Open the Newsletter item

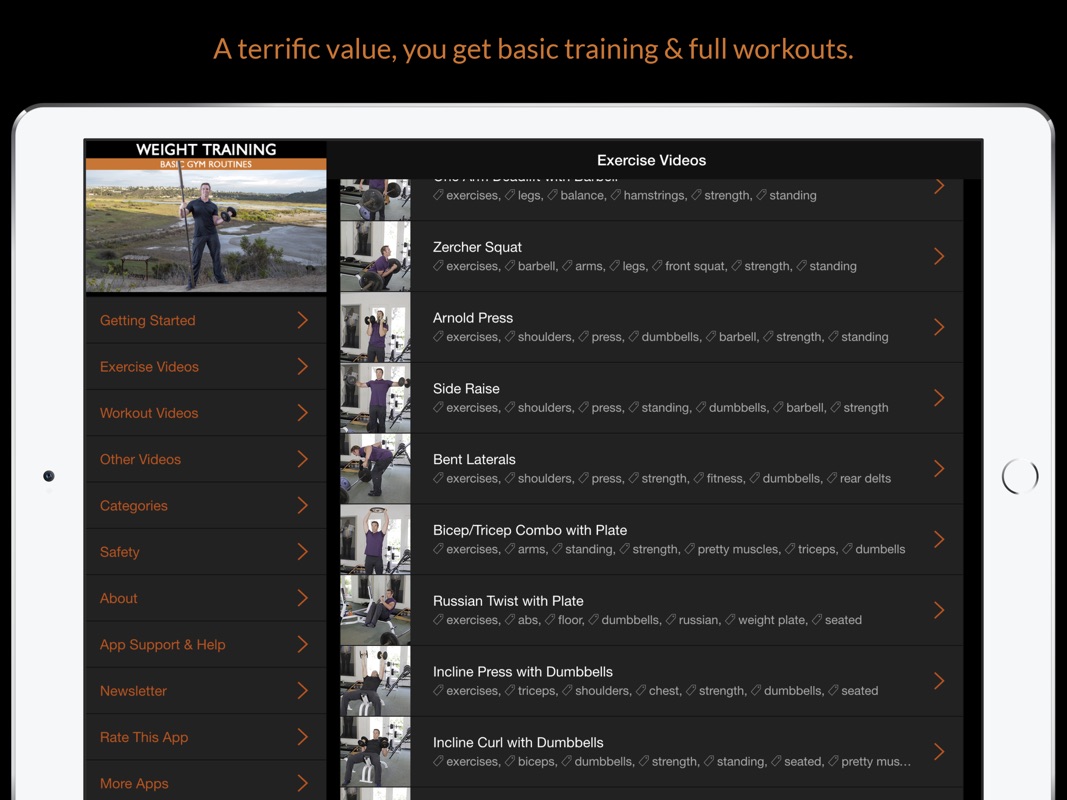click(x=206, y=690)
